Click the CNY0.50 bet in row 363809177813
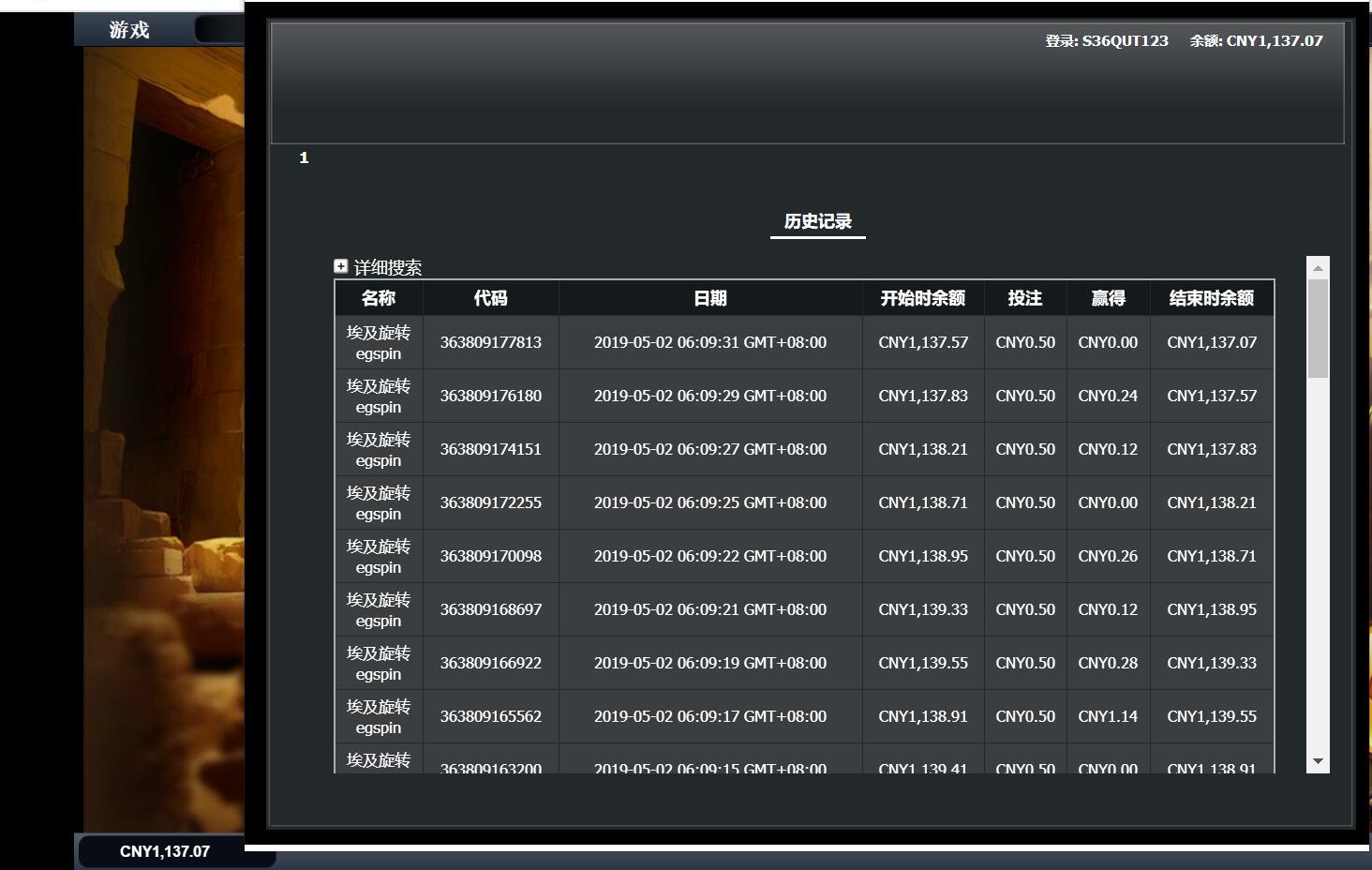The image size is (1372, 870). [1025, 342]
